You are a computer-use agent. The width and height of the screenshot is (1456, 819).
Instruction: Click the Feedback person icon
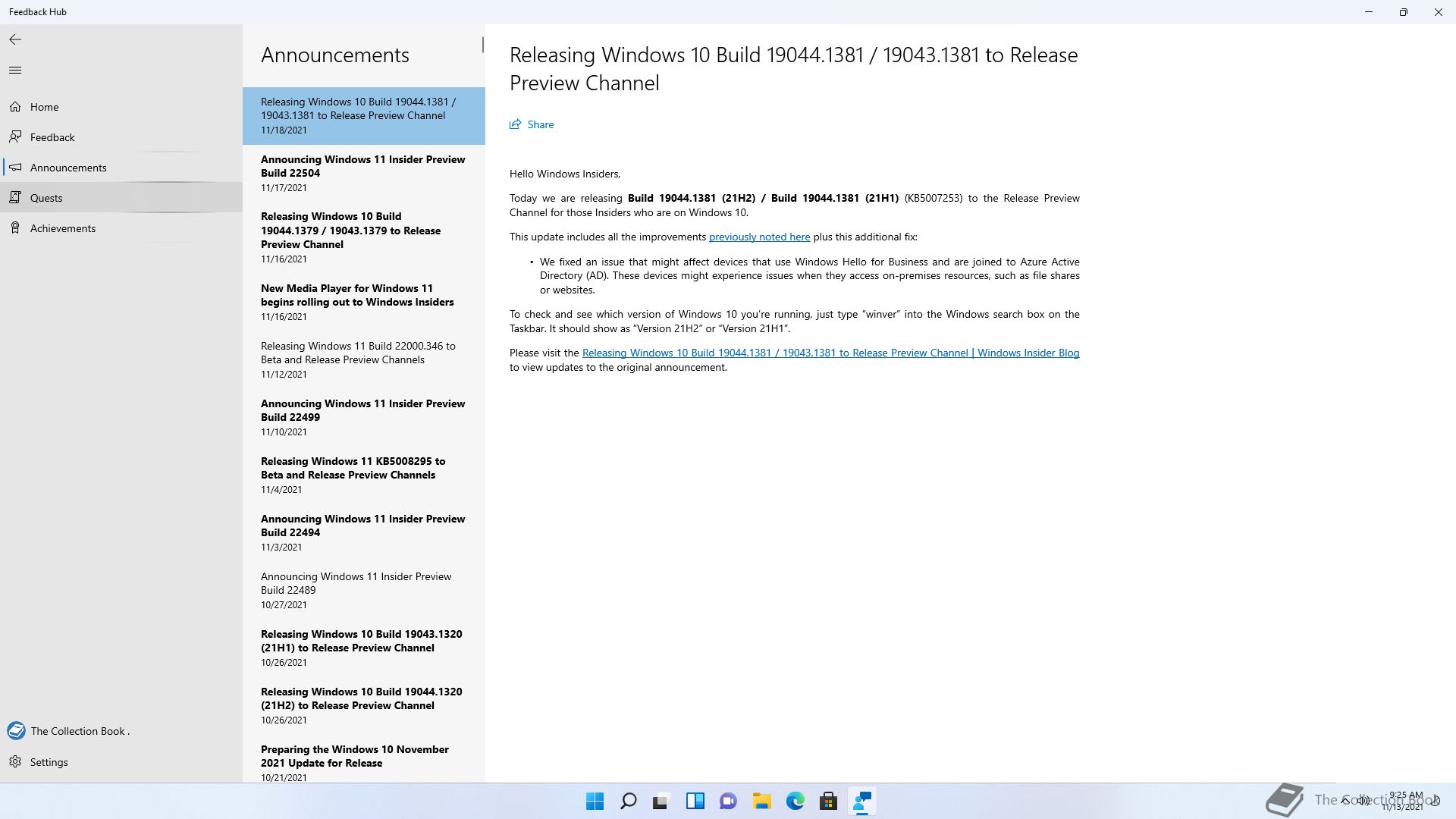point(15,137)
